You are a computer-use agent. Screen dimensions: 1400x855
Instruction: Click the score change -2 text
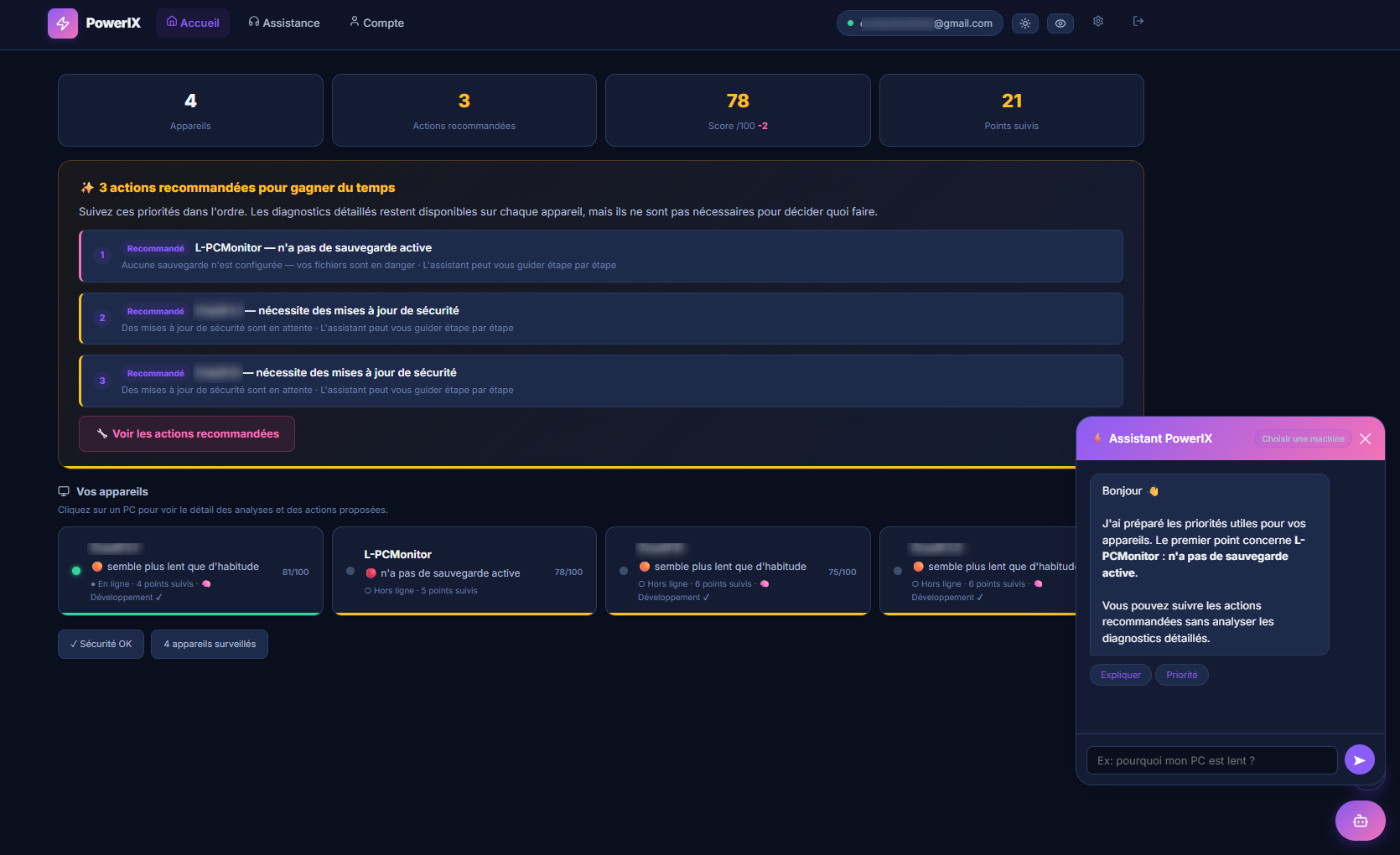(x=763, y=126)
